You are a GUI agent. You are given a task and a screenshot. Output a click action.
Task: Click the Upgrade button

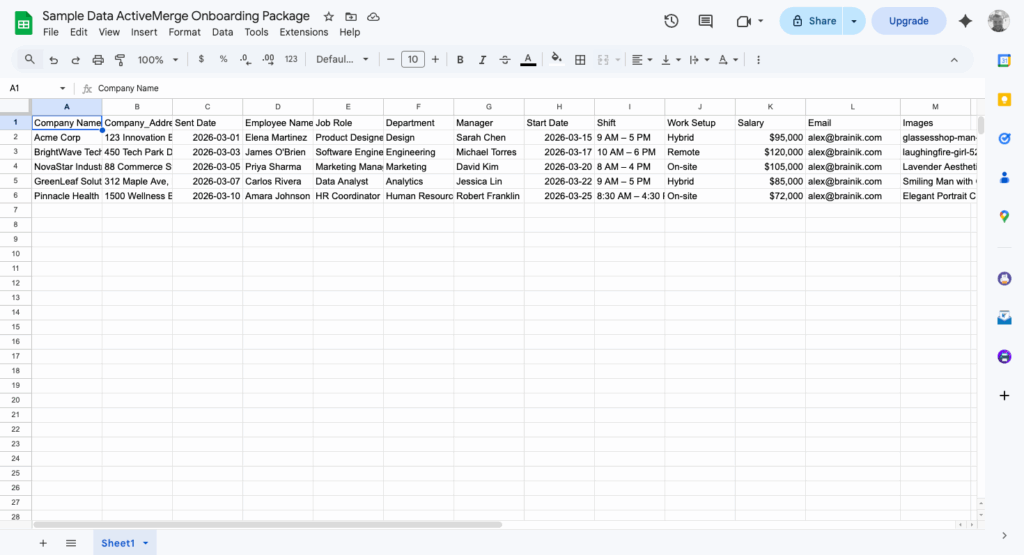(x=908, y=21)
